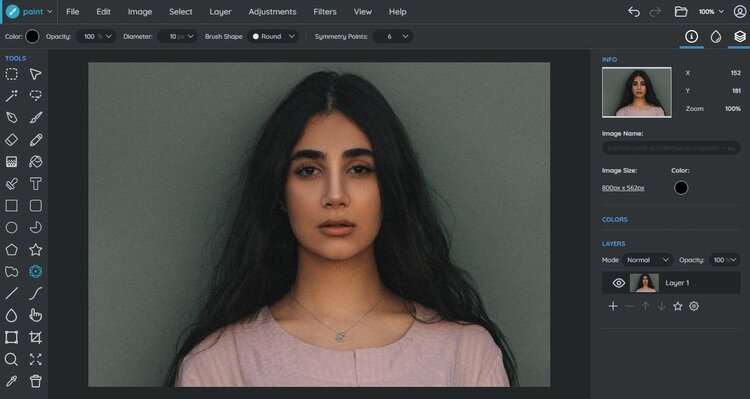This screenshot has height=399, width=750.
Task: Redo the last action
Action: (655, 11)
